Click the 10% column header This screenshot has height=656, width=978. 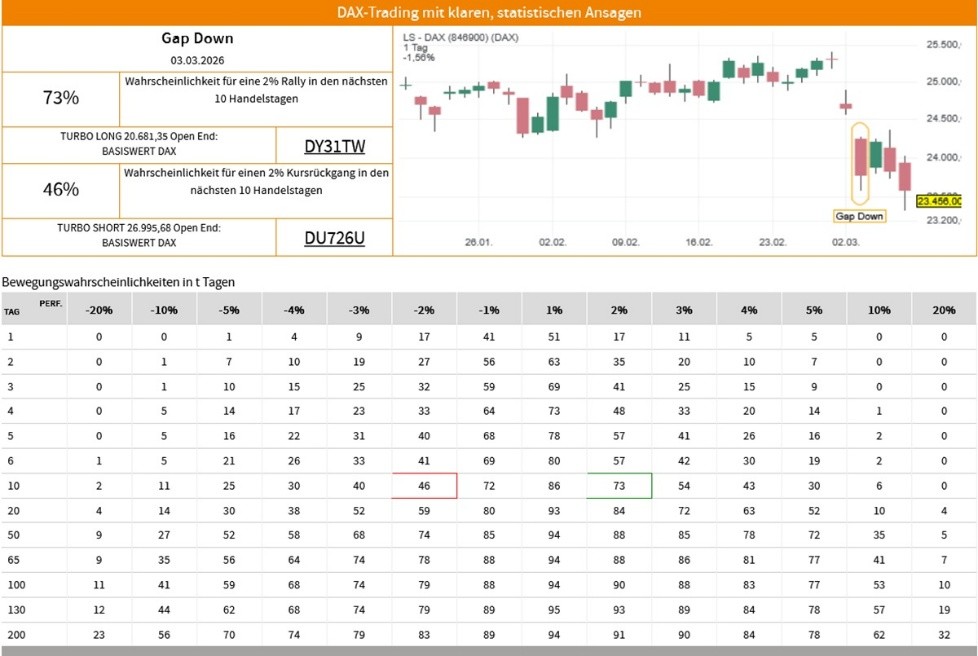[879, 310]
